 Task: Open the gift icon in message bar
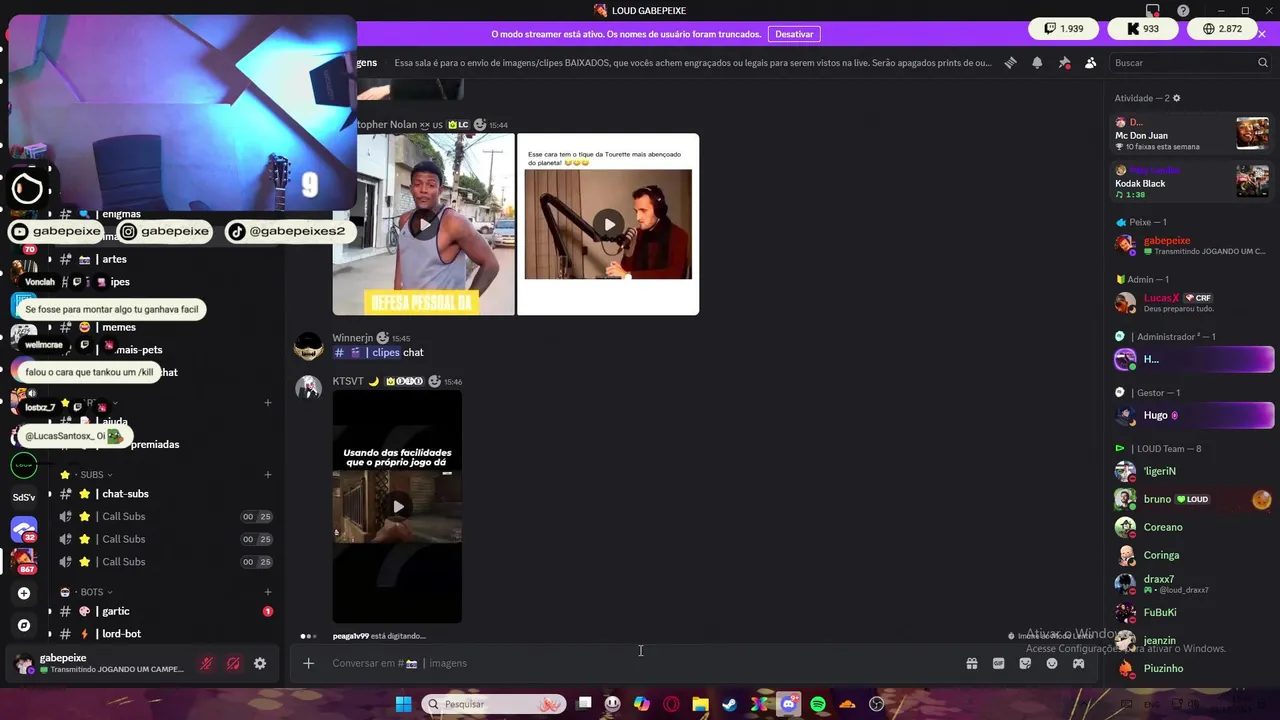971,663
